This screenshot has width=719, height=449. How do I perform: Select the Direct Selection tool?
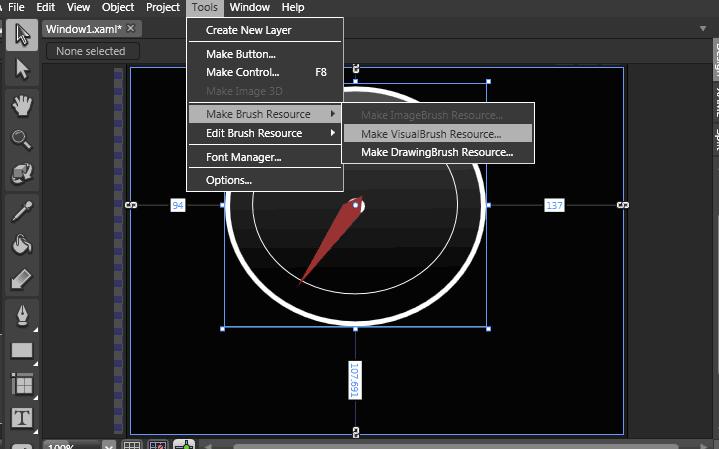click(22, 69)
